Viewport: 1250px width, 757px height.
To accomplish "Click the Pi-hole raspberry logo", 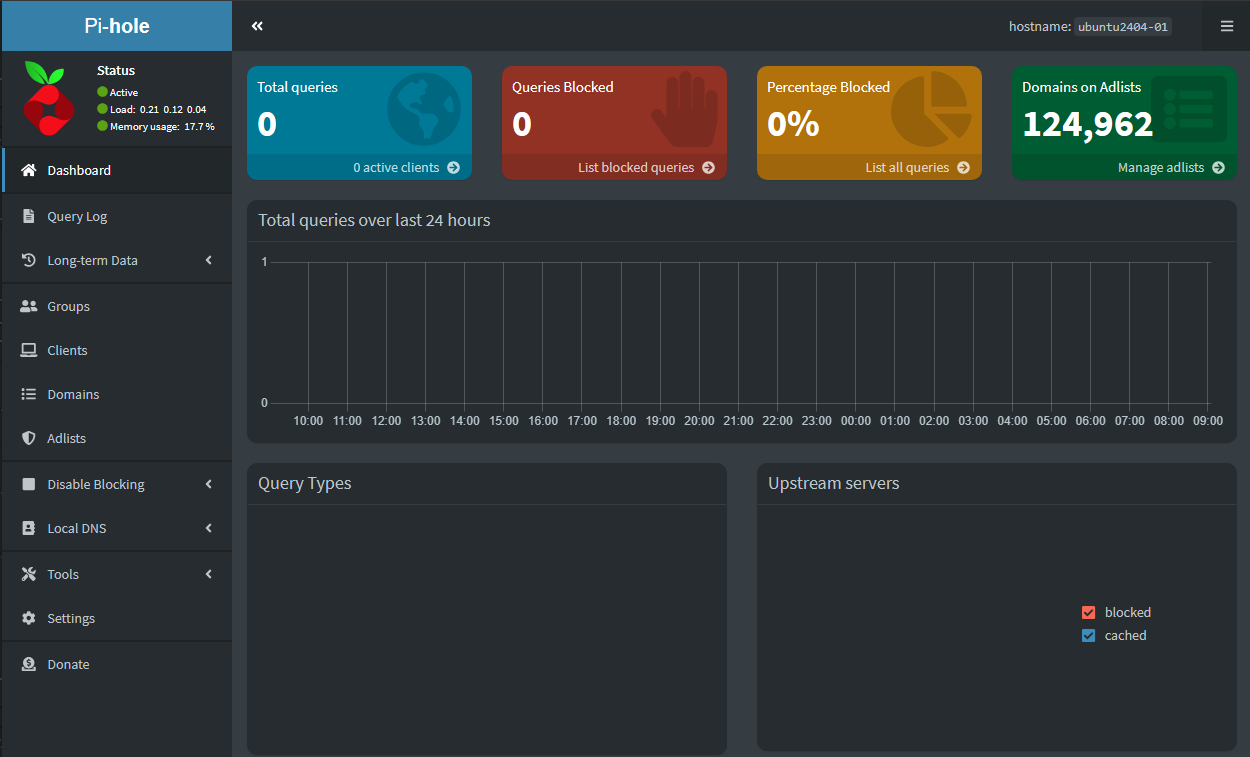I will click(44, 98).
